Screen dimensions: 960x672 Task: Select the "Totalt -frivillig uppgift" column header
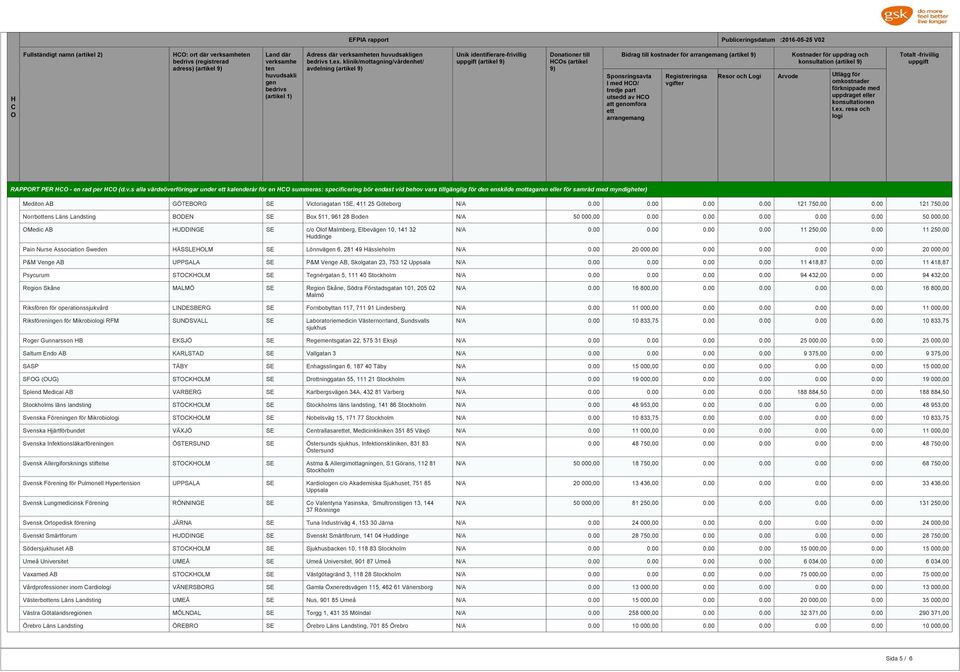(918, 114)
